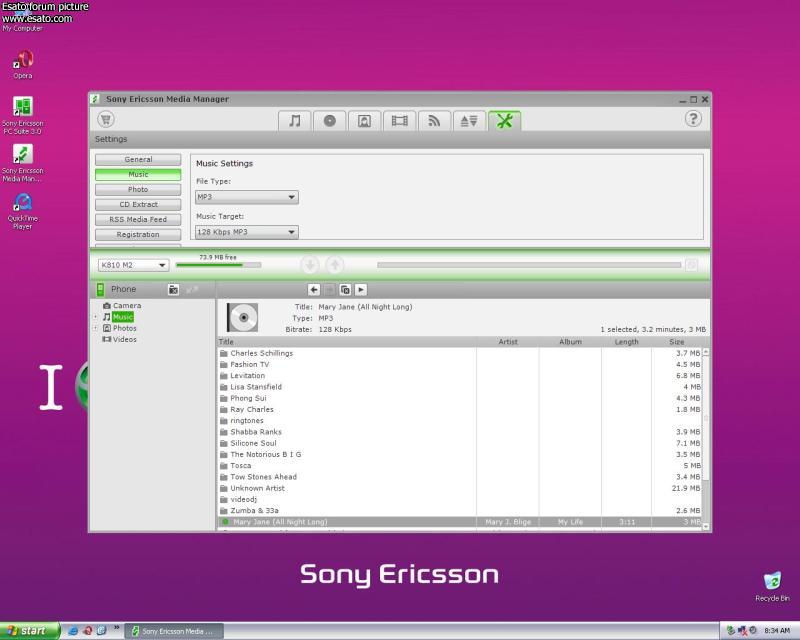Open the Settings wrench tab
This screenshot has height=640, width=800.
tap(505, 121)
